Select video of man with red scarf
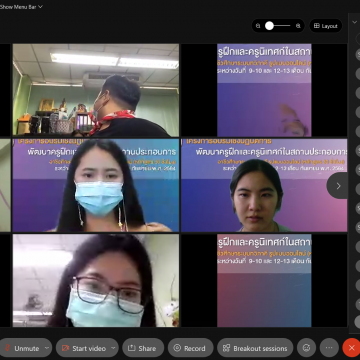 tap(96, 90)
